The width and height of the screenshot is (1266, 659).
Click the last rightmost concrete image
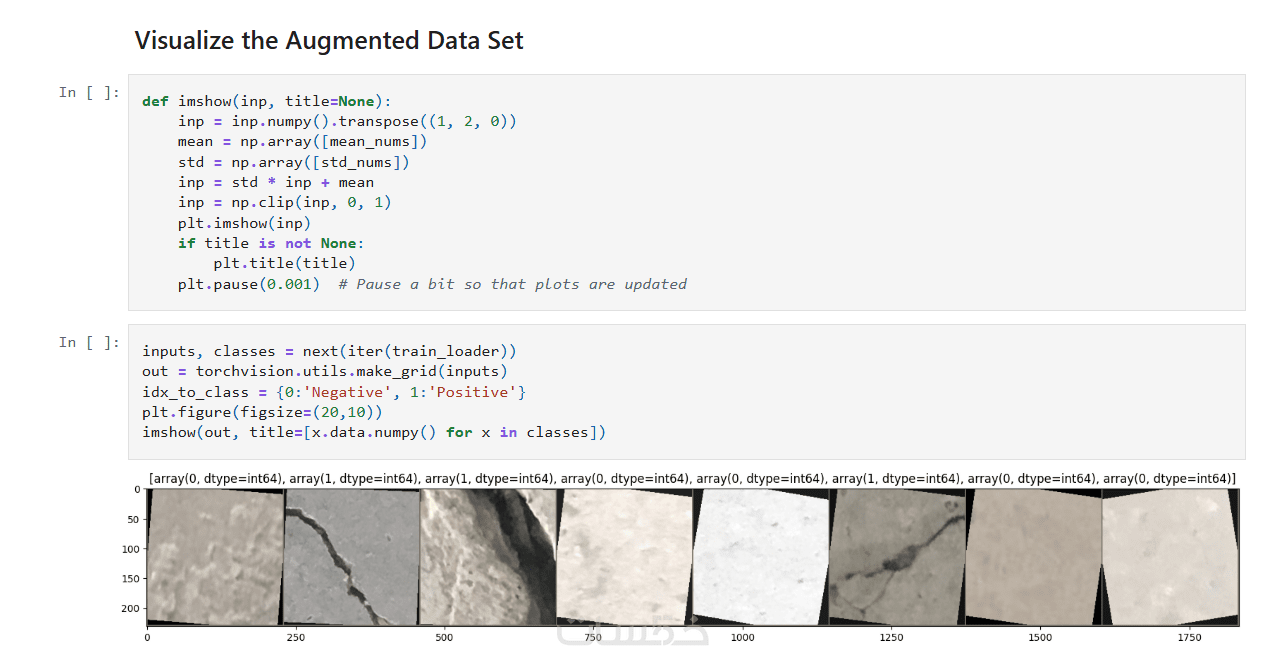pos(1169,558)
